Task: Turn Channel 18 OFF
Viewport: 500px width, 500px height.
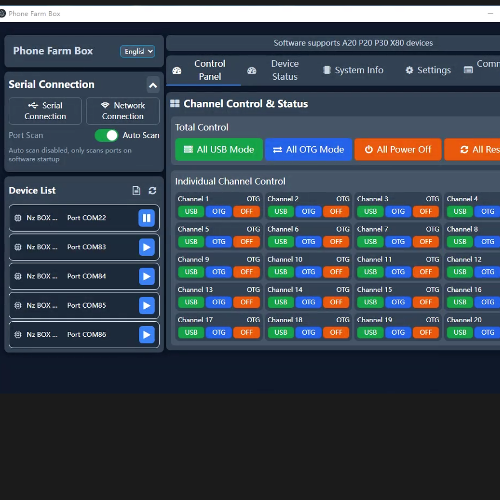Action: pos(336,333)
